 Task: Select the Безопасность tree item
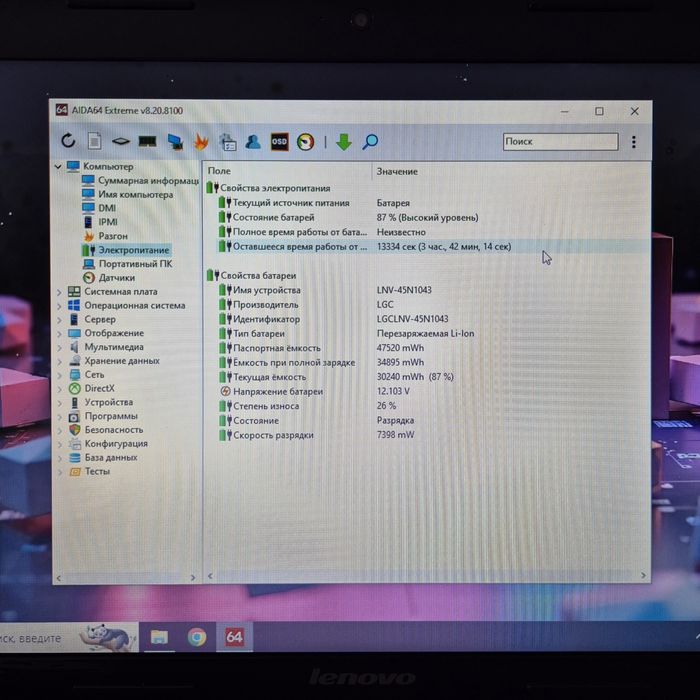(x=106, y=430)
